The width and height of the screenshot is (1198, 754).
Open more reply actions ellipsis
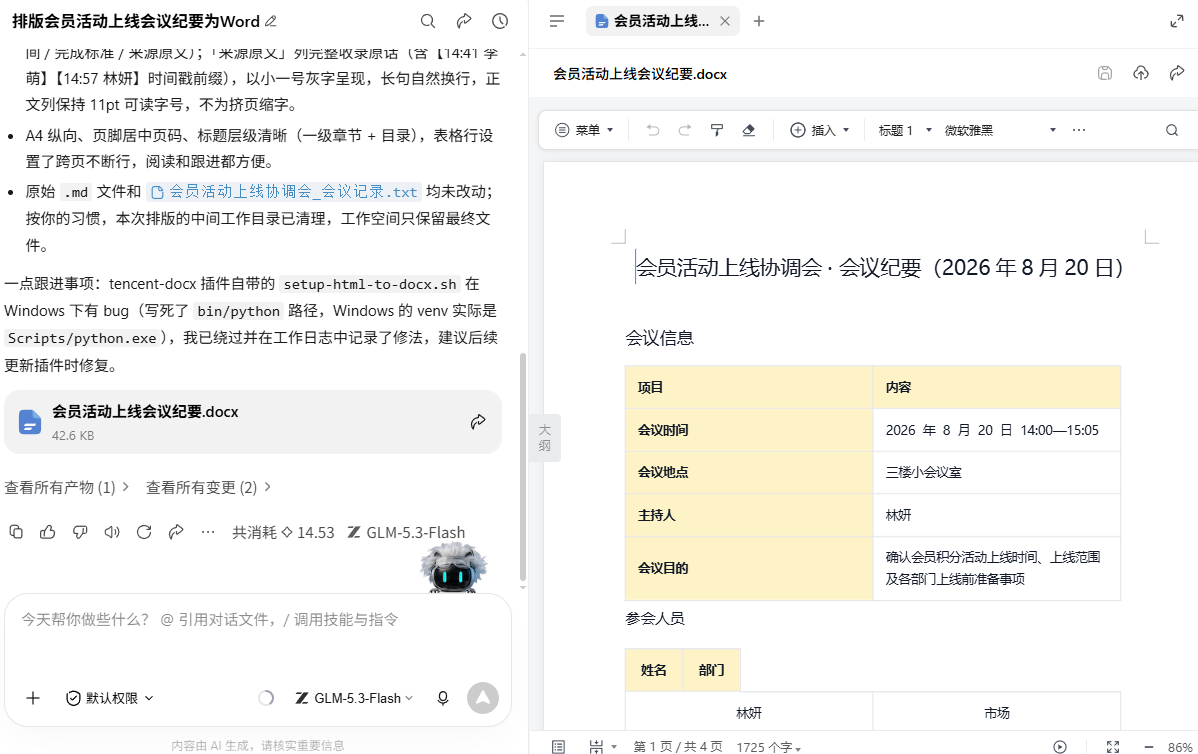(x=208, y=532)
